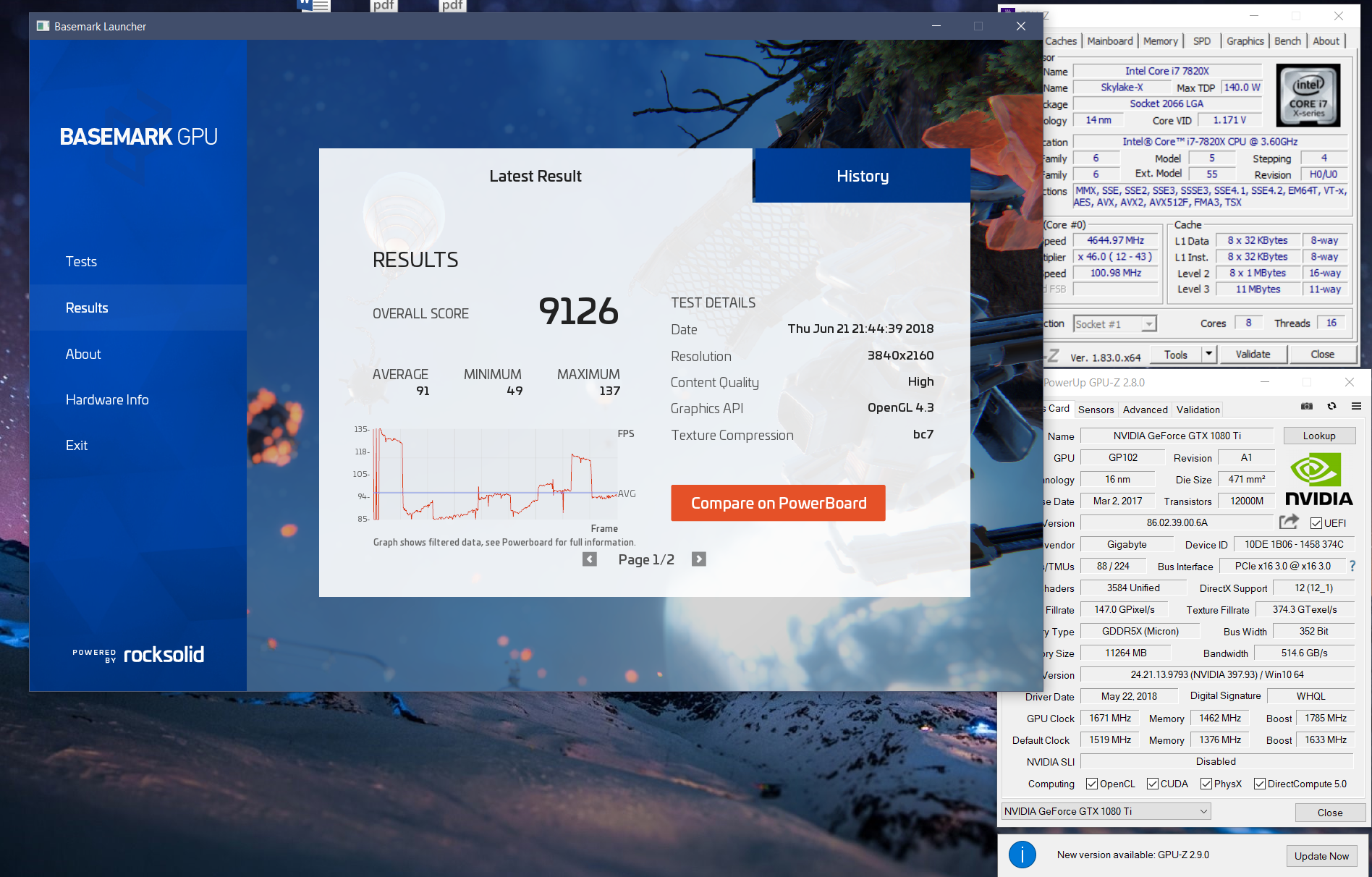1372x877 pixels.
Task: Toggle the CUDA checkbox
Action: point(1152,784)
